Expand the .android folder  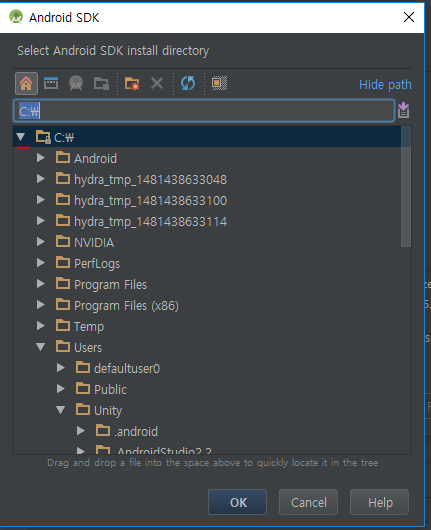(81, 430)
